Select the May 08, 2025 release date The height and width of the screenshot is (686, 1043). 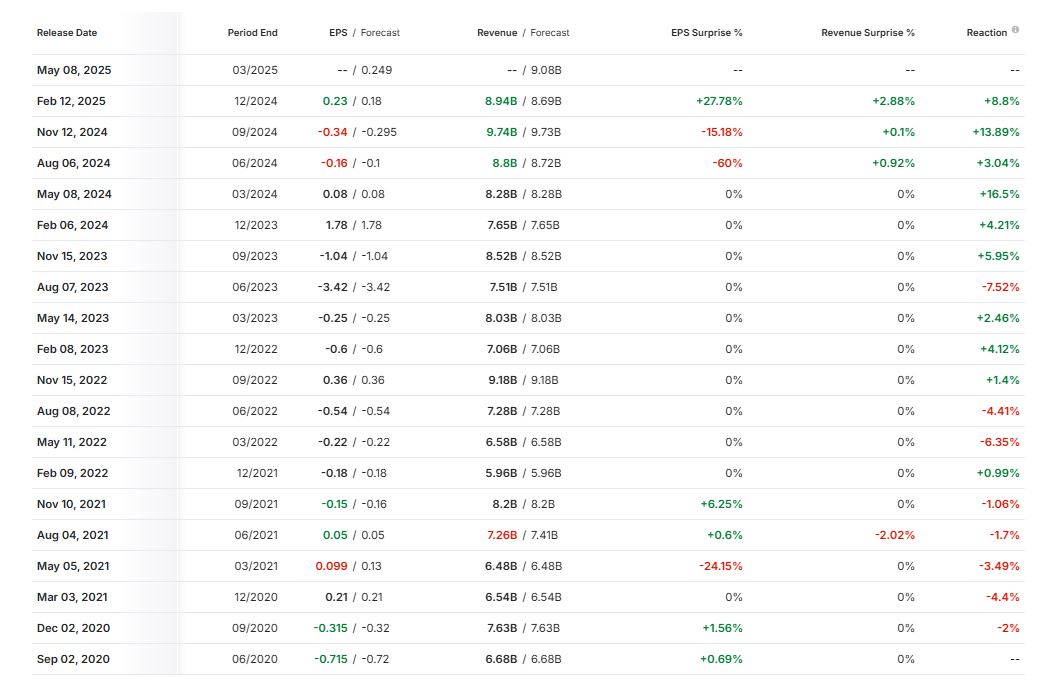pos(72,70)
